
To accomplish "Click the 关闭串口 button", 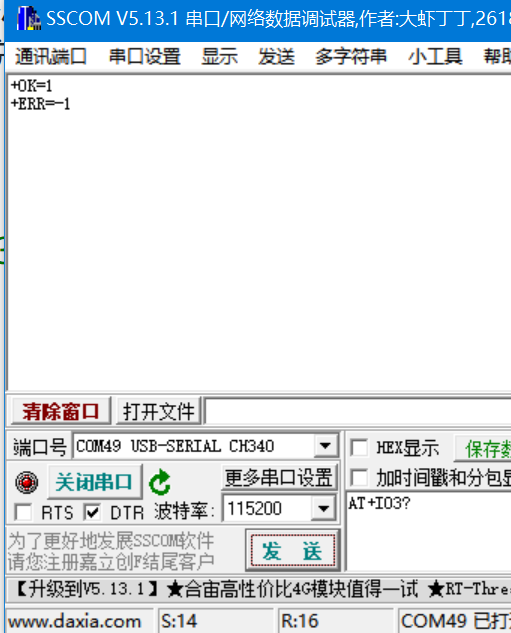I will coord(94,482).
